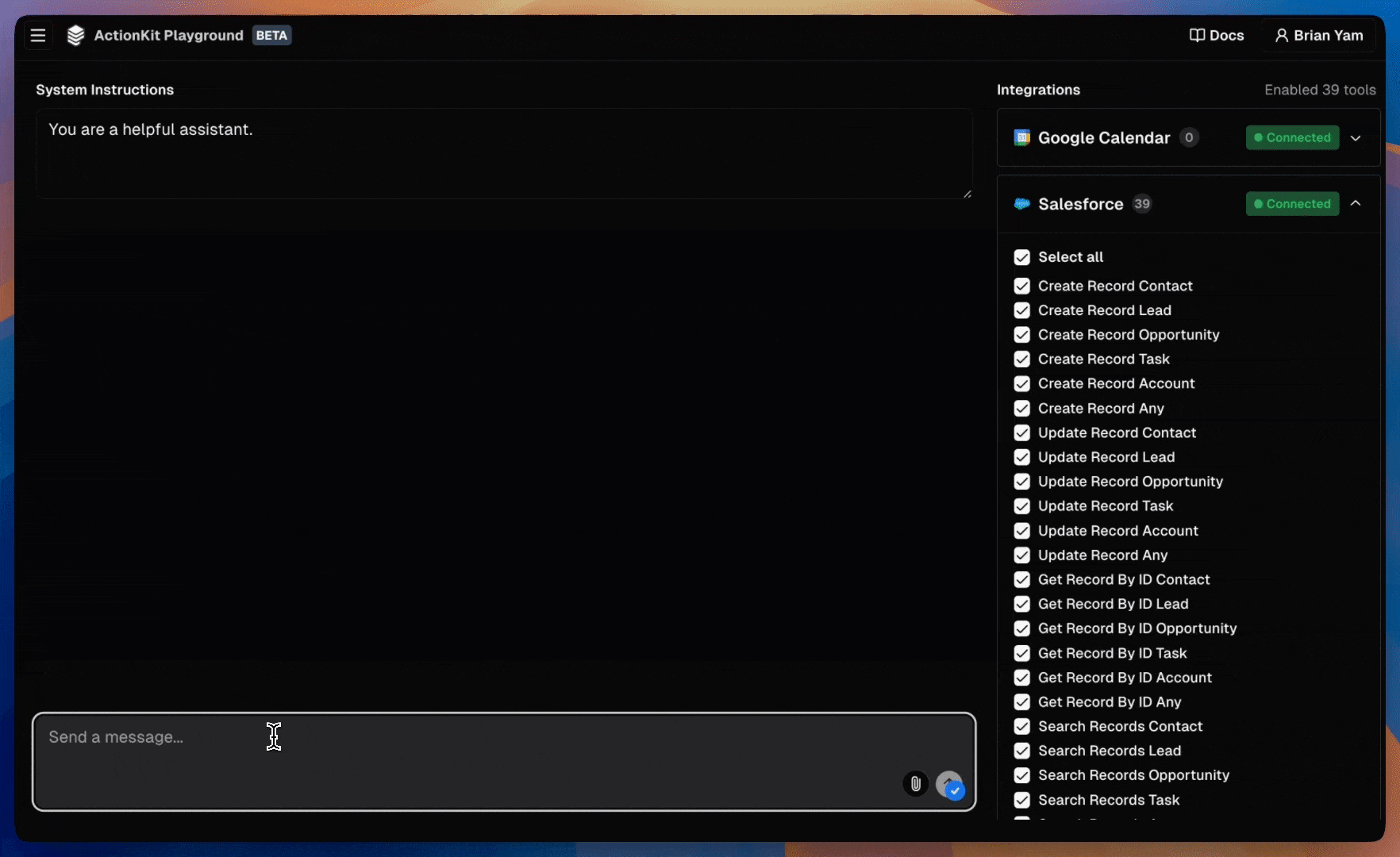1400x857 pixels.
Task: Open the hamburger sidebar menu
Action: 37,36
